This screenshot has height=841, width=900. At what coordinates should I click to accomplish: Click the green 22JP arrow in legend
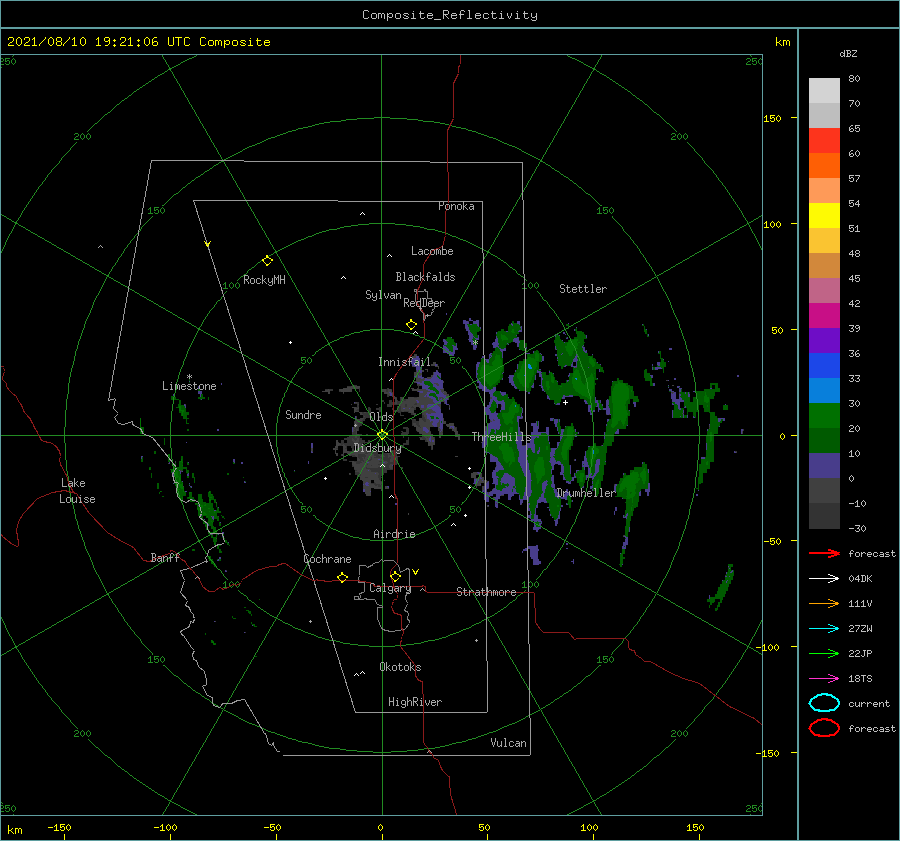coord(824,653)
